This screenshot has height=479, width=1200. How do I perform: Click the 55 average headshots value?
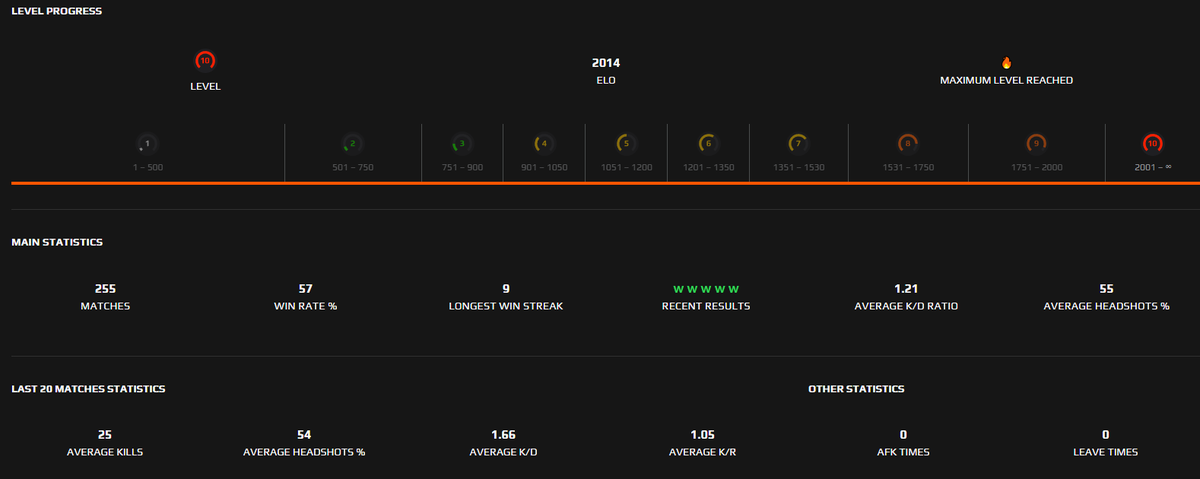click(x=1106, y=288)
